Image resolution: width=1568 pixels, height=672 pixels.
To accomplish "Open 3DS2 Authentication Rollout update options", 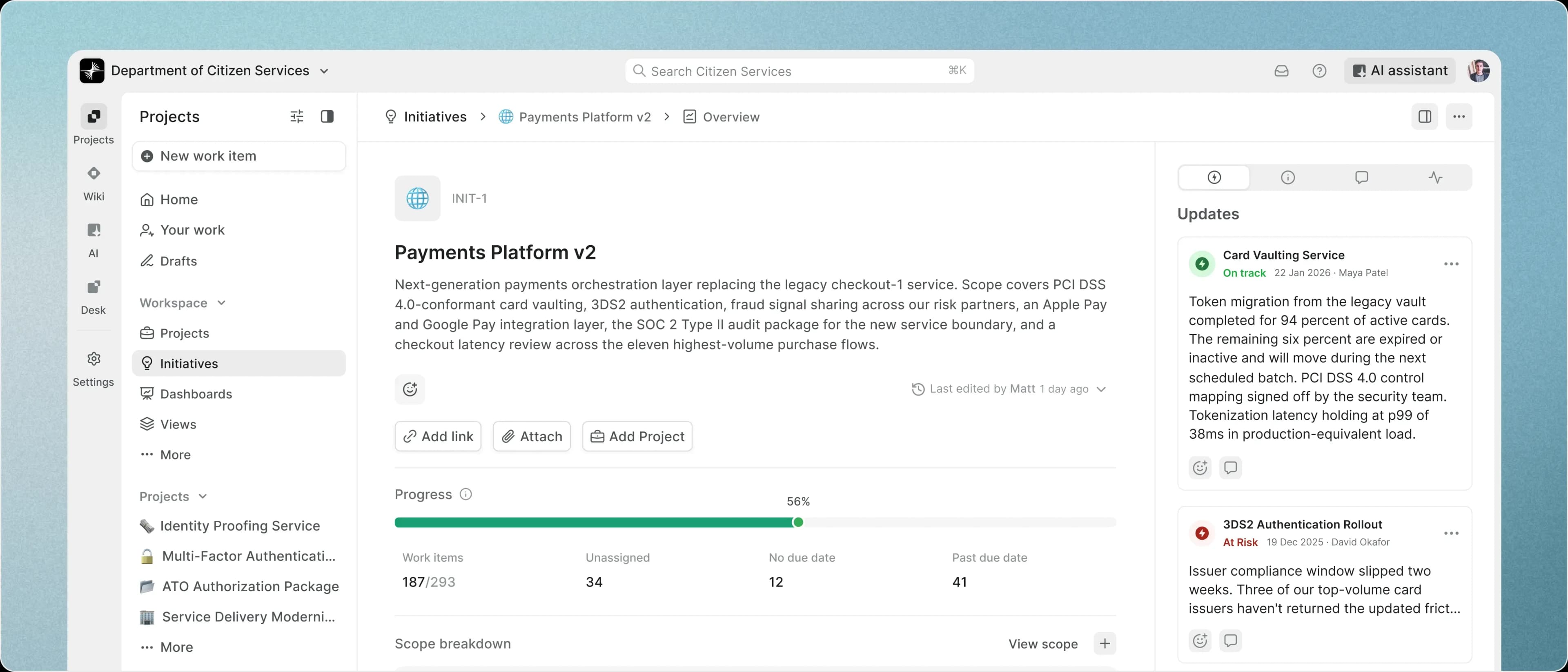I will (x=1451, y=533).
